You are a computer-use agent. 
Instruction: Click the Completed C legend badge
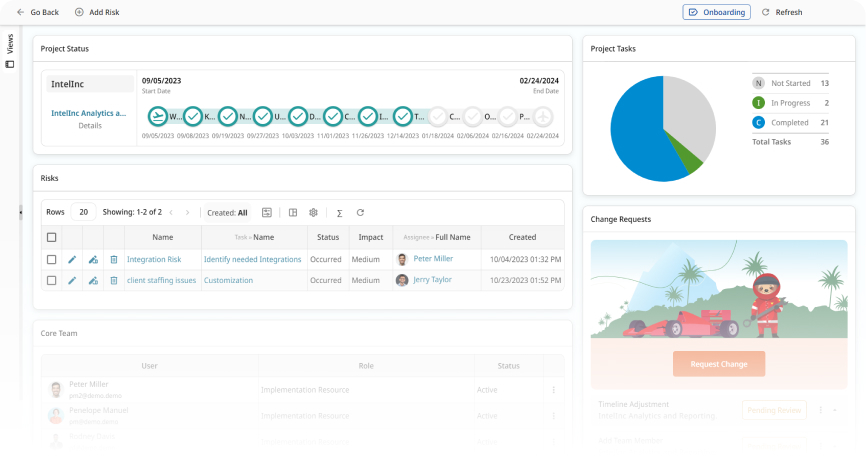click(758, 123)
